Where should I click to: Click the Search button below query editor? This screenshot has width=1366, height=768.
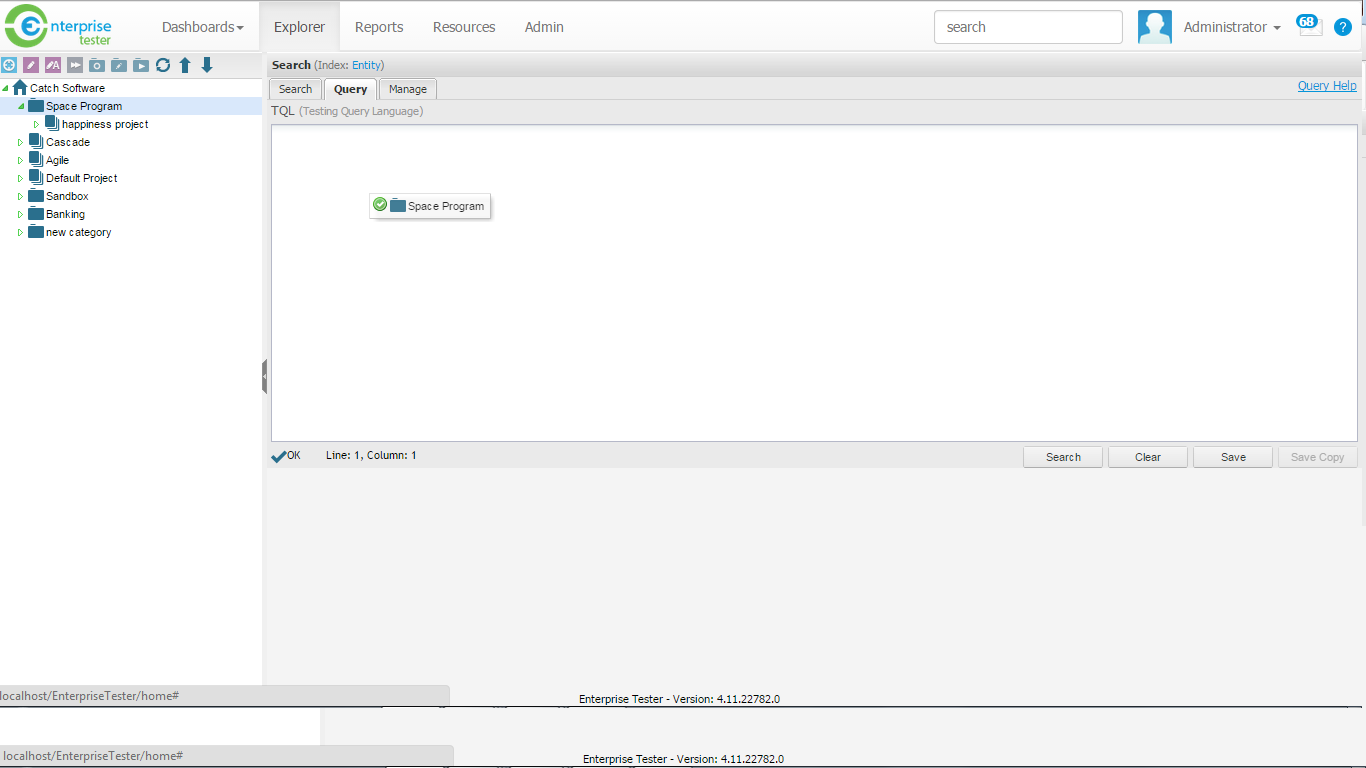(1062, 457)
